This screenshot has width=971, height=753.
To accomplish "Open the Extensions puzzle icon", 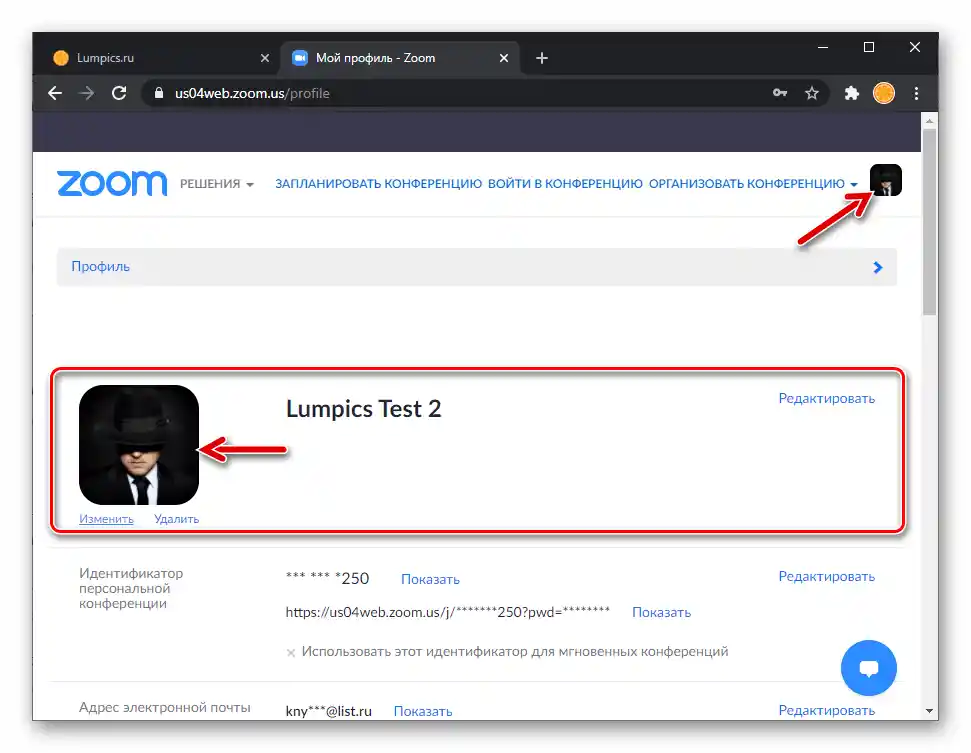I will click(851, 94).
